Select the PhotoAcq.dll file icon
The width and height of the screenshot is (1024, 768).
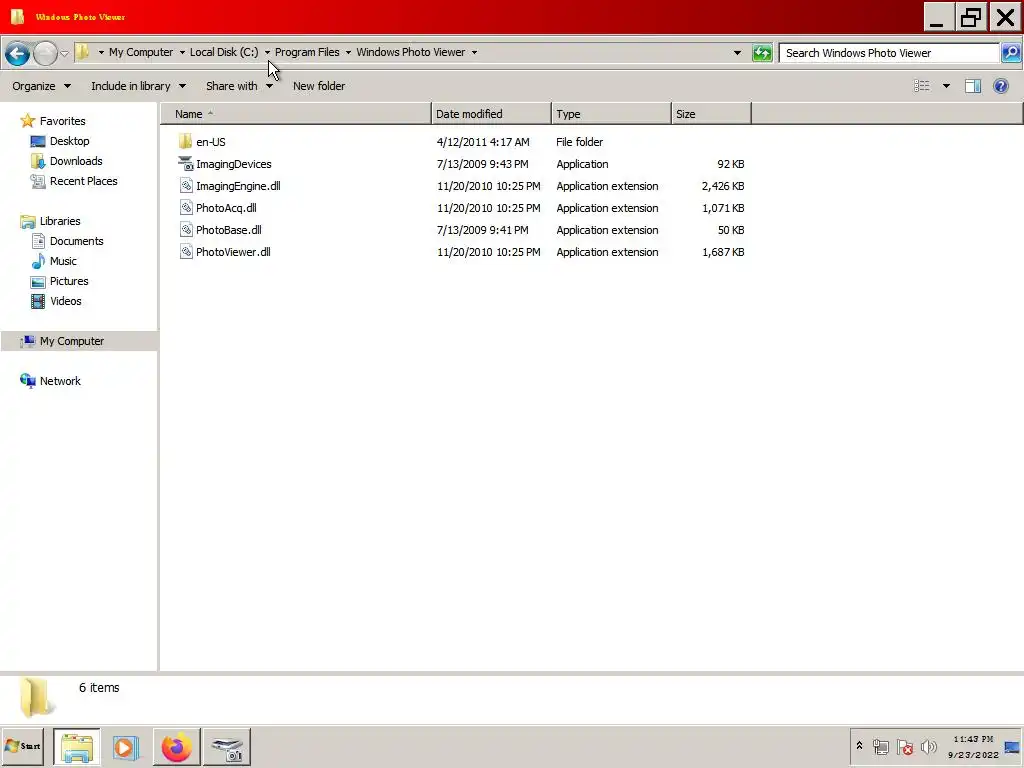pyautogui.click(x=186, y=208)
